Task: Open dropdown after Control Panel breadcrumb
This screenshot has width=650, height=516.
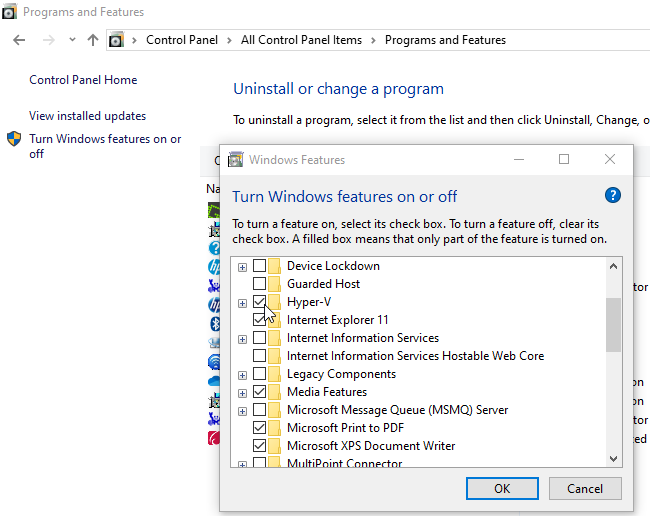Action: click(x=229, y=40)
